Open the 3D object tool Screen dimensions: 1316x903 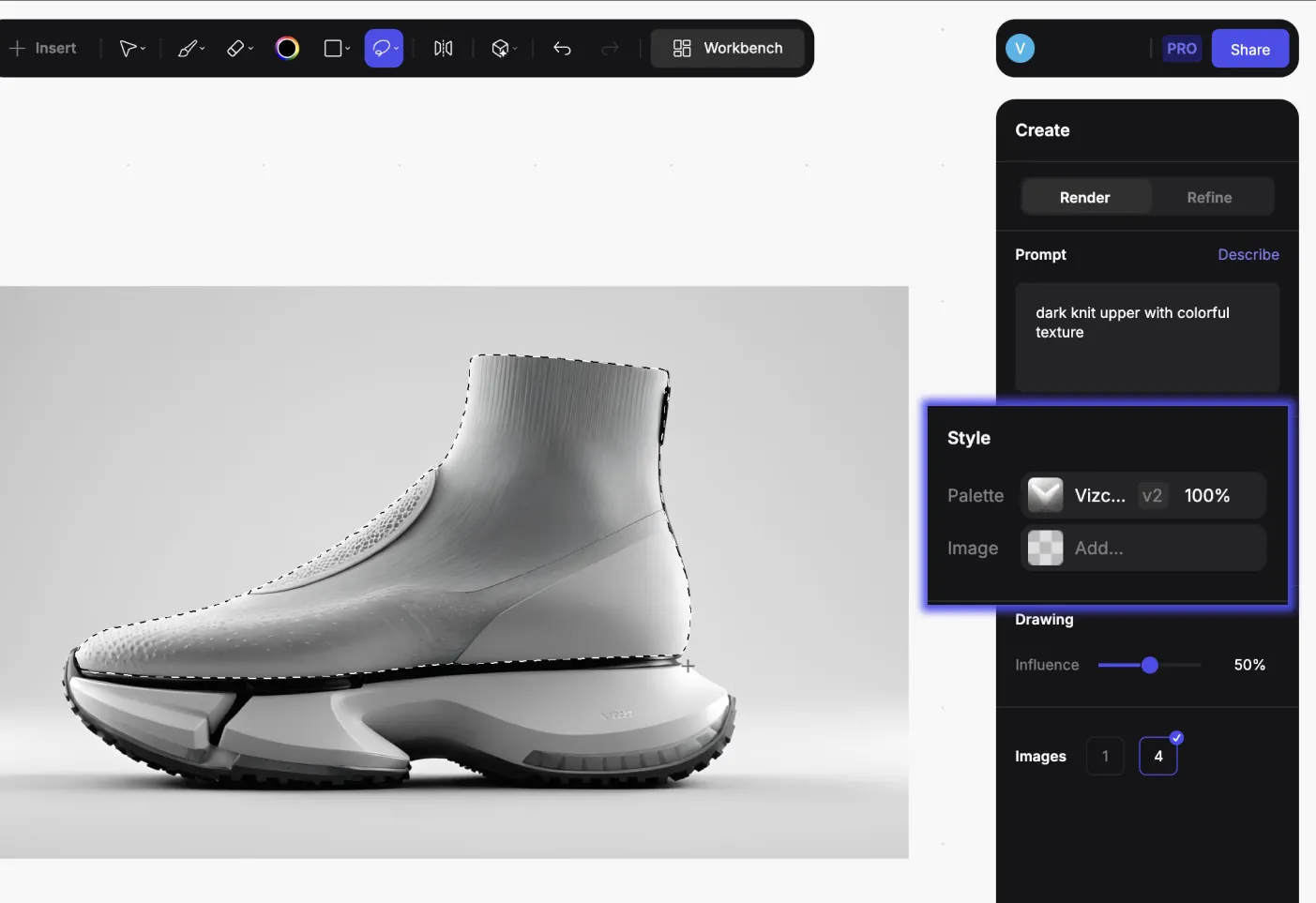tap(499, 48)
